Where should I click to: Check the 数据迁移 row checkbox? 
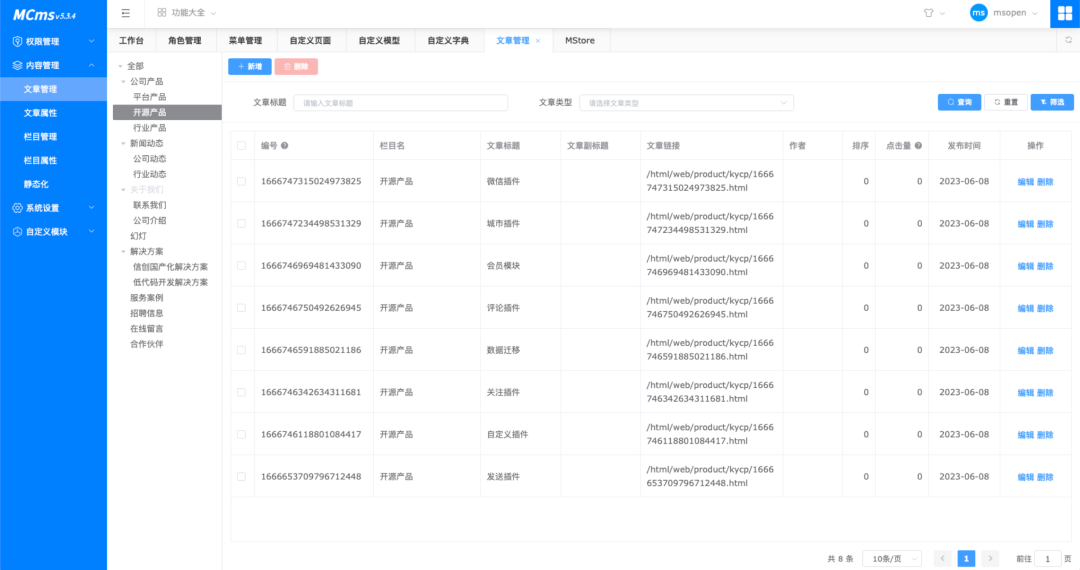[241, 350]
